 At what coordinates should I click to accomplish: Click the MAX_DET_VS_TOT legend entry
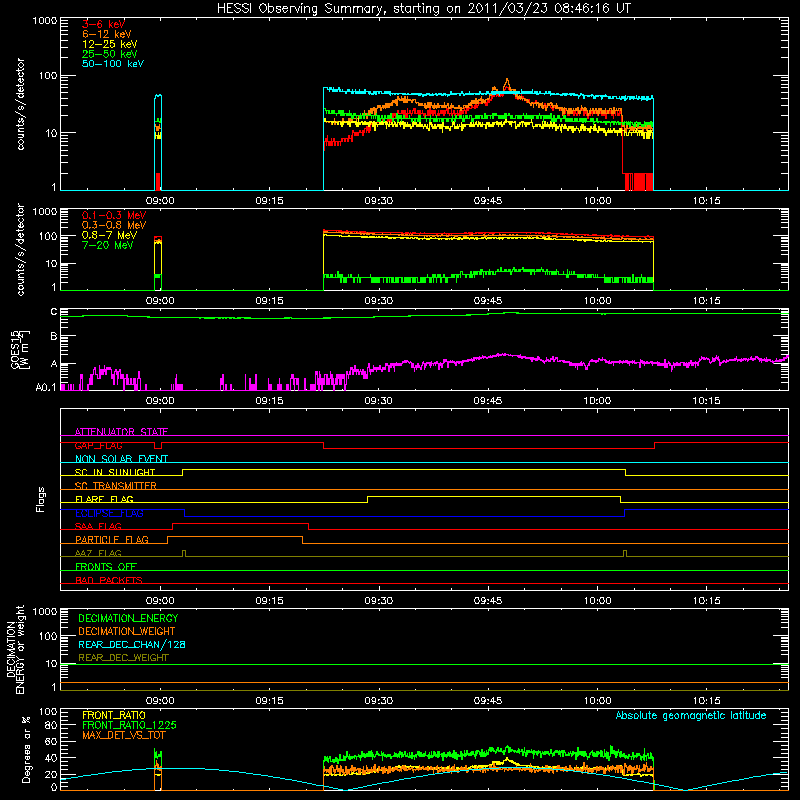click(x=123, y=735)
